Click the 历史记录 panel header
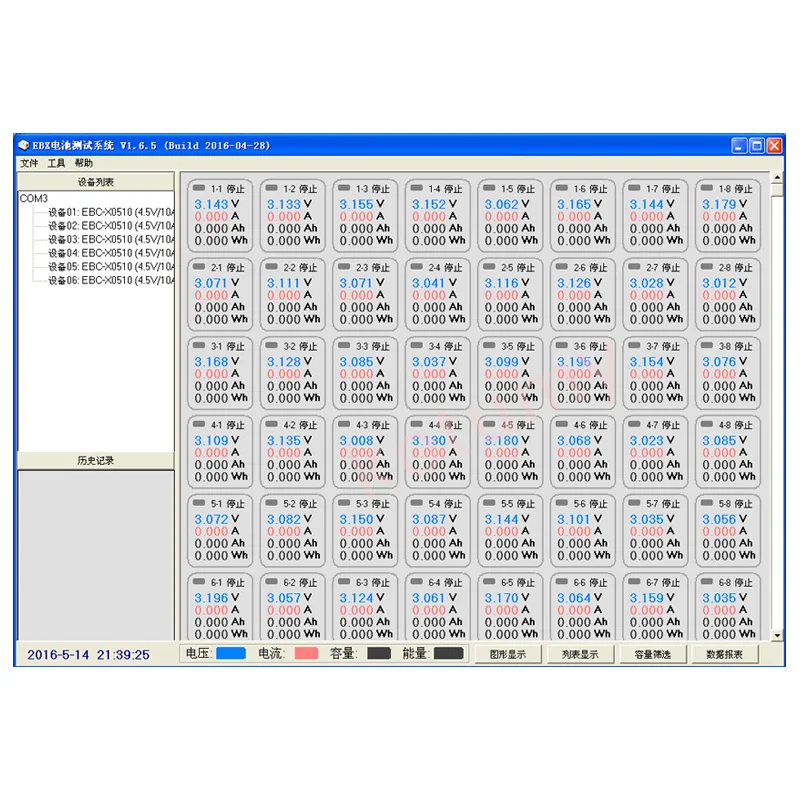The image size is (800, 800). pyautogui.click(x=96, y=460)
